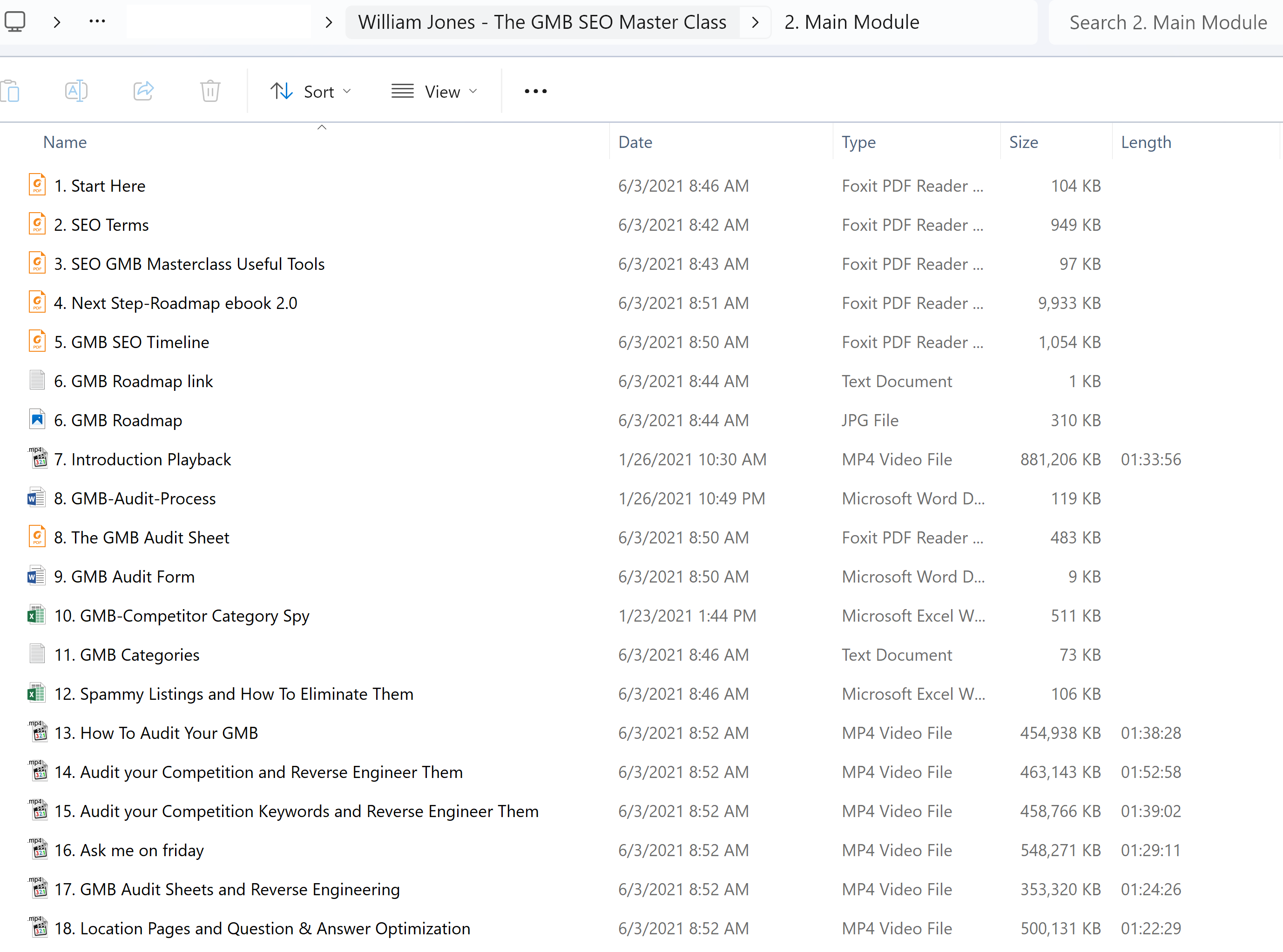Sort by the Date column header
This screenshot has height=952, width=1283.
point(635,142)
